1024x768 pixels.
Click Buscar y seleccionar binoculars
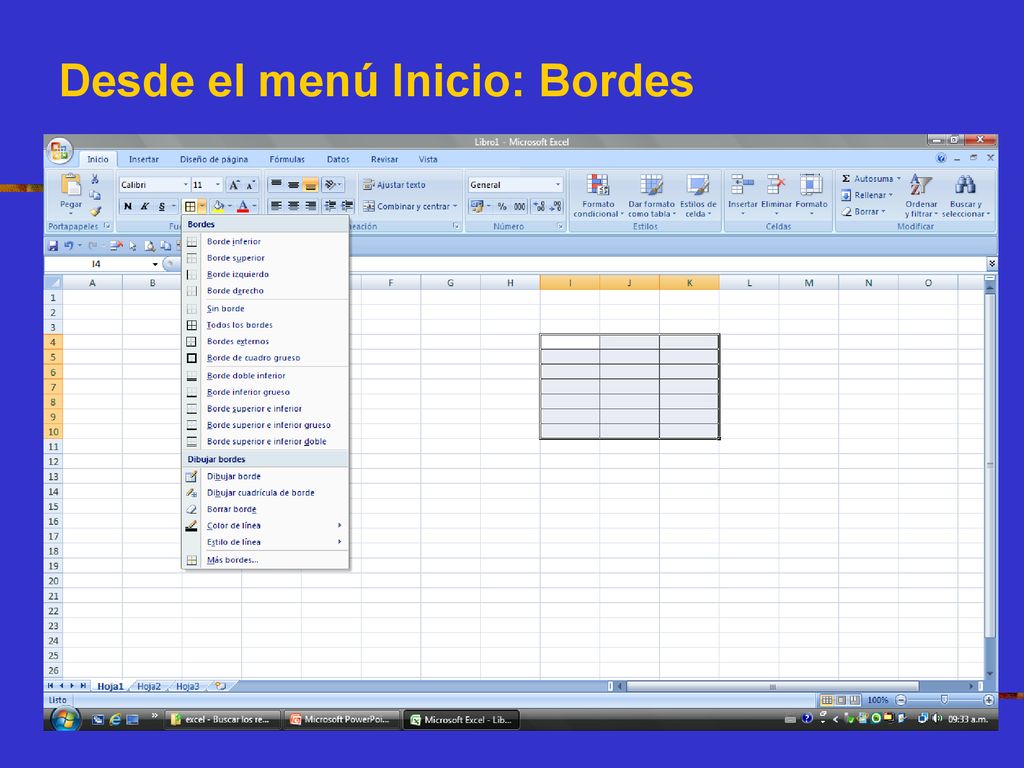coord(965,185)
